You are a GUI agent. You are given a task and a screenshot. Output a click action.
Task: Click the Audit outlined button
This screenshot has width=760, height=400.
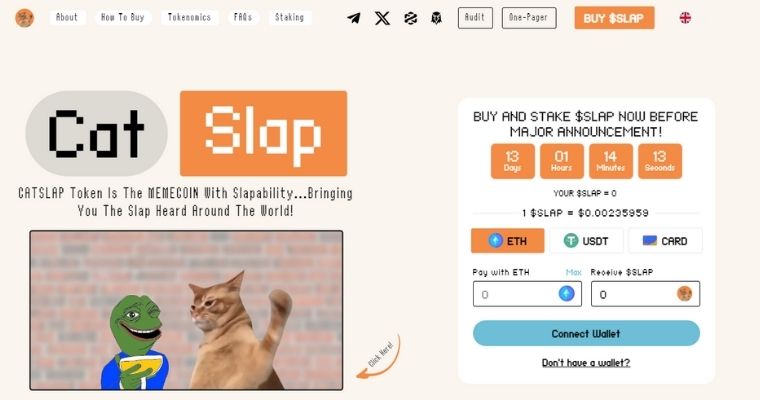tap(475, 18)
